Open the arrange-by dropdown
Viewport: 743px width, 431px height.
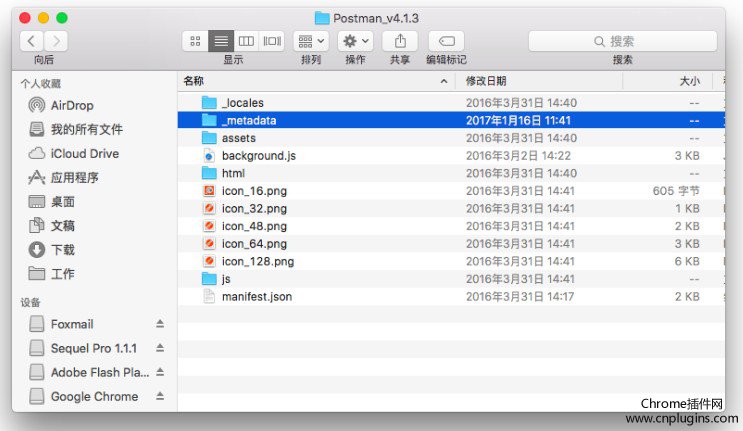(x=310, y=41)
